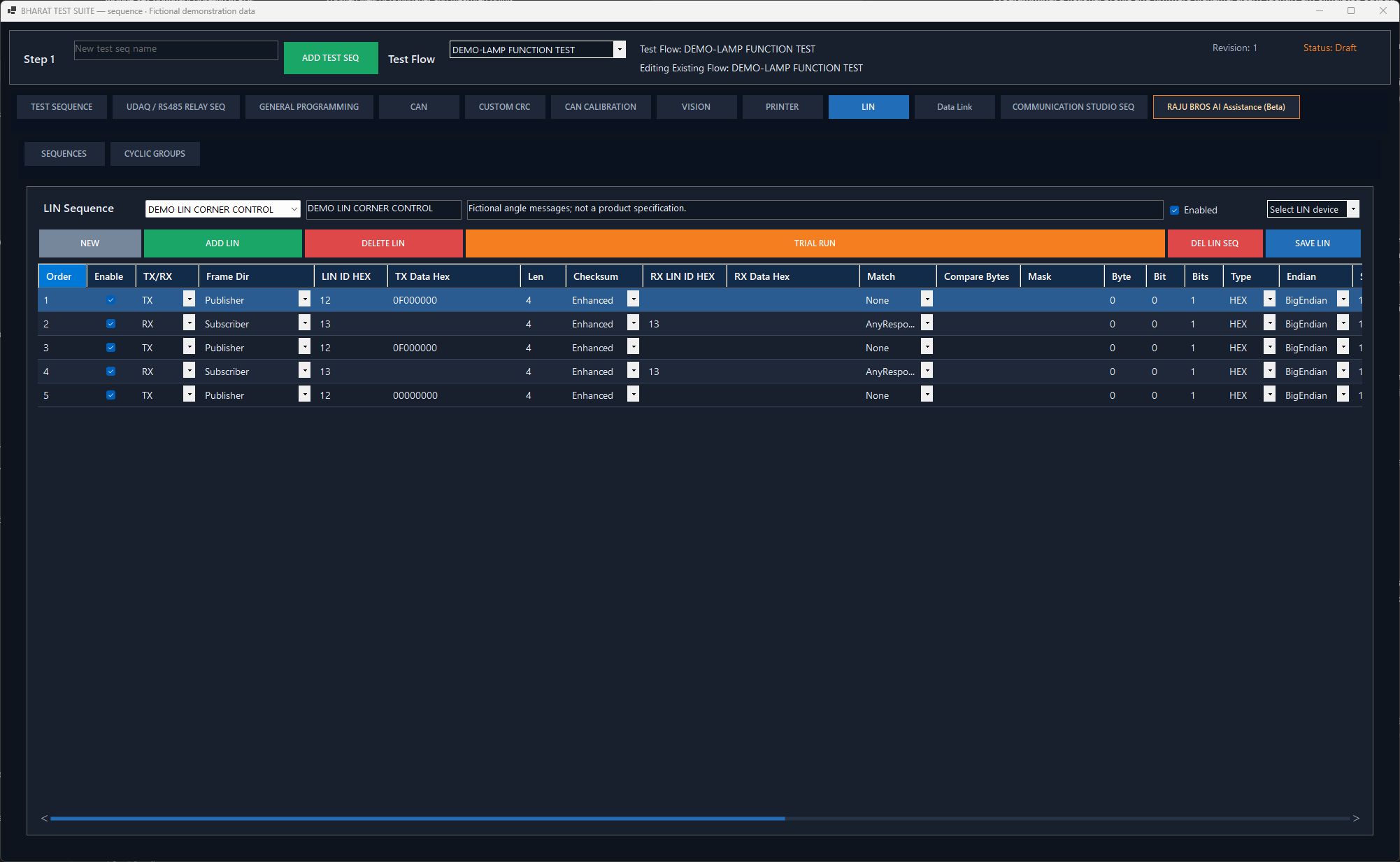This screenshot has width=1400, height=862.
Task: Open Endian dropdown in row 2
Action: pos(1343,323)
